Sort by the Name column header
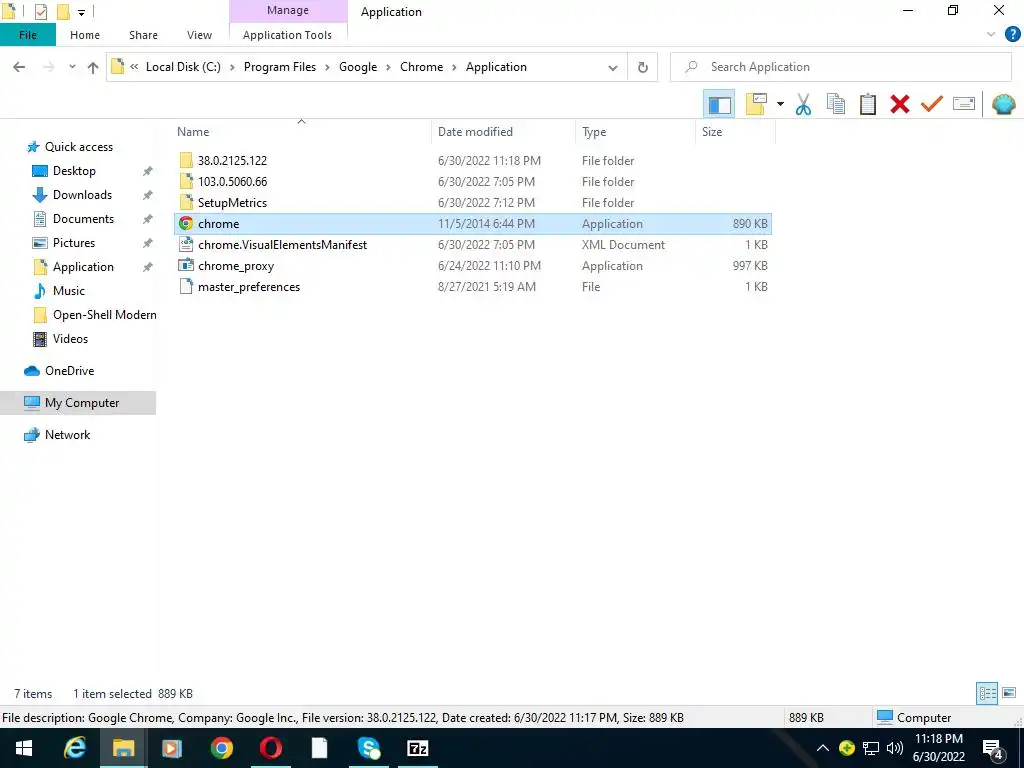Image resolution: width=1024 pixels, height=768 pixels. 302,132
